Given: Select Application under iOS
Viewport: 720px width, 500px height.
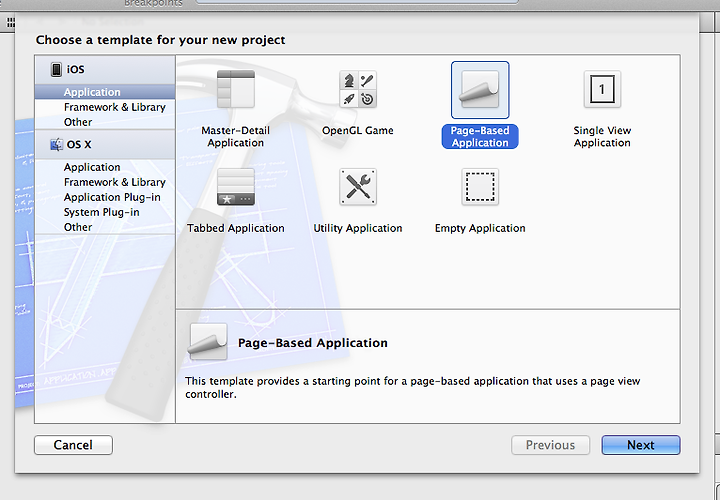Looking at the screenshot, I should (105, 92).
